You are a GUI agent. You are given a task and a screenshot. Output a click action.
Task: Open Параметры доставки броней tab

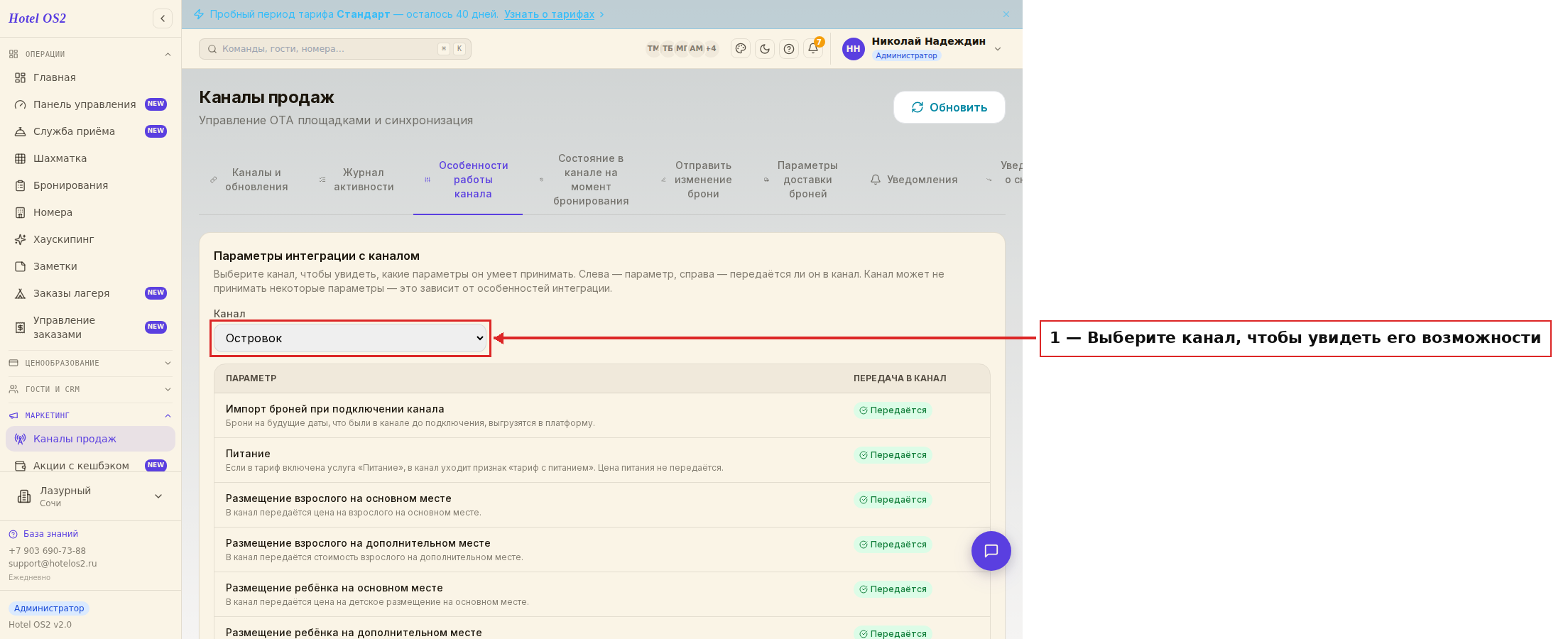pyautogui.click(x=801, y=180)
